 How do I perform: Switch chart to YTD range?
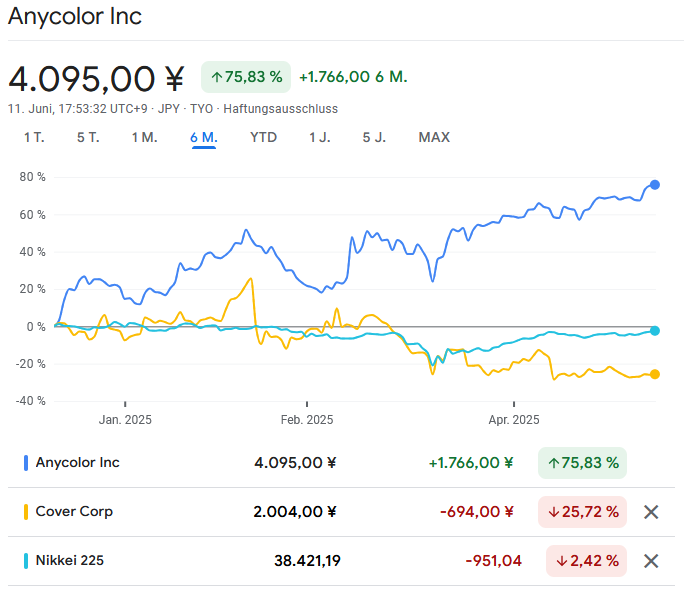263,137
